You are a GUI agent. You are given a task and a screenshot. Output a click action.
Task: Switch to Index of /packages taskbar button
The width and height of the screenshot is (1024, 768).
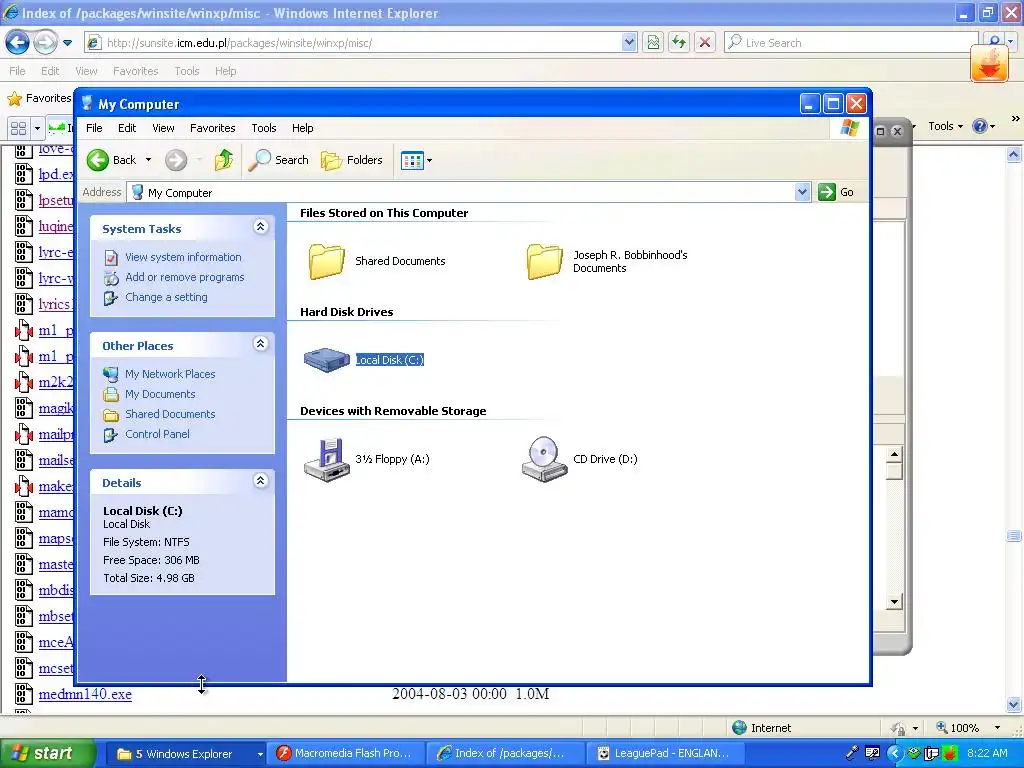tap(505, 754)
